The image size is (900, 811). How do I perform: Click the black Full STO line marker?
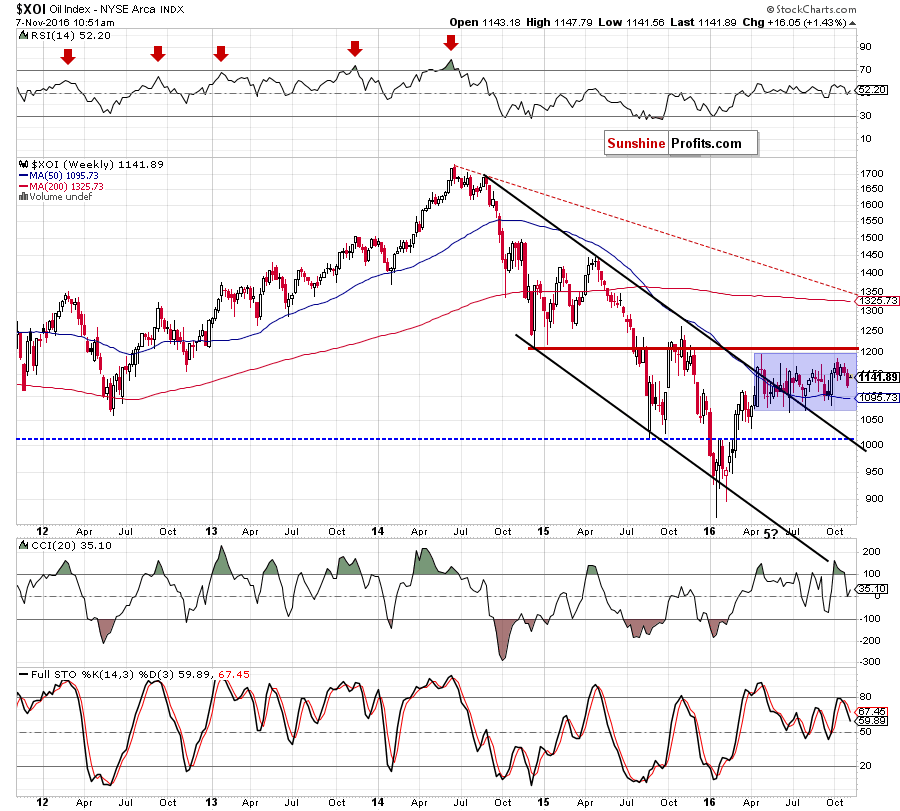[x=24, y=674]
